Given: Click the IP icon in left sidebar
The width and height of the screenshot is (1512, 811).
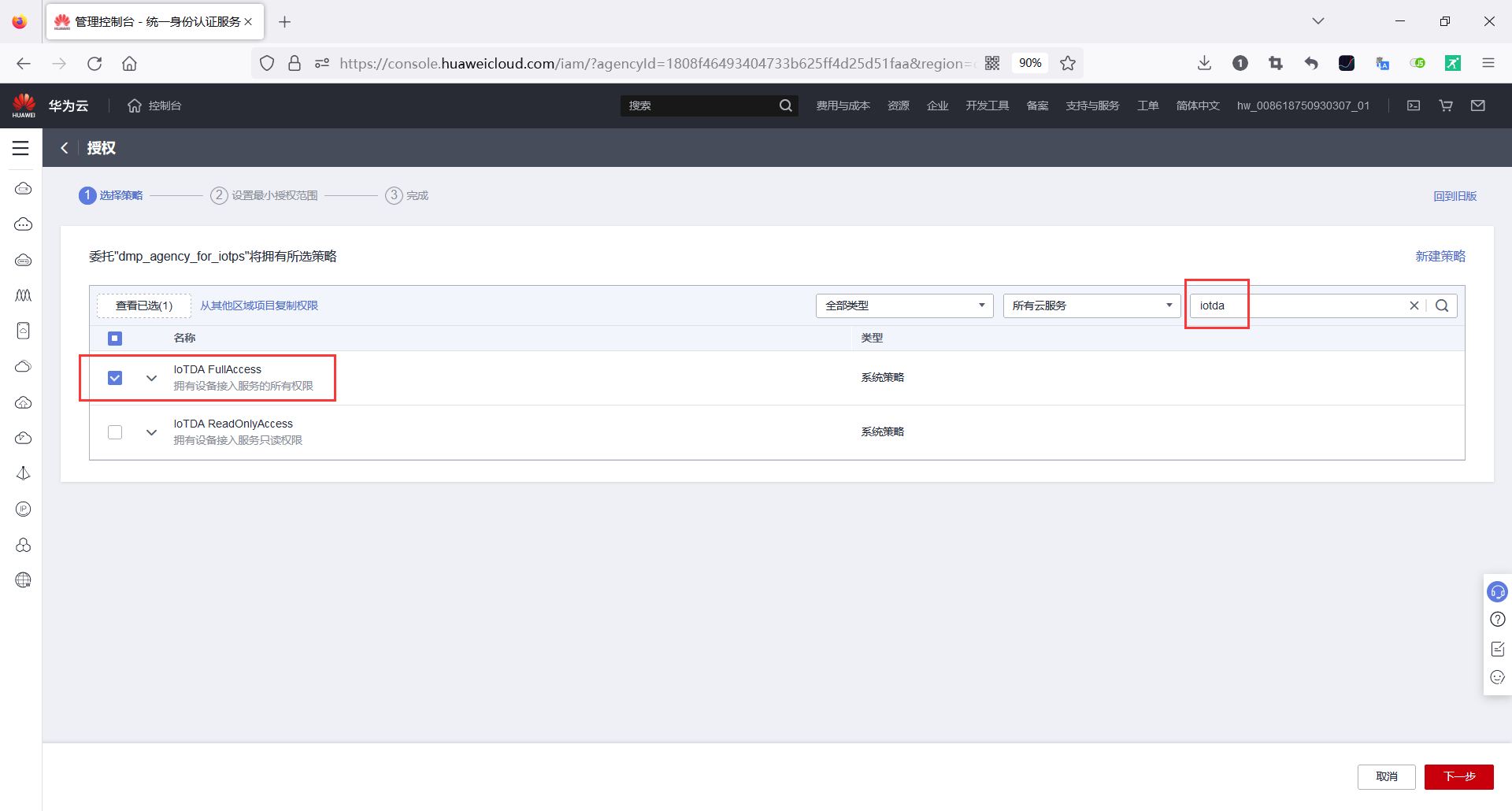Looking at the screenshot, I should [x=24, y=509].
